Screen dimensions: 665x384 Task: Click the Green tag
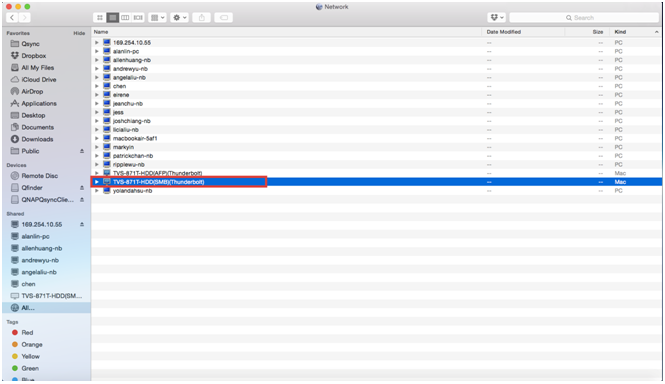tap(30, 368)
